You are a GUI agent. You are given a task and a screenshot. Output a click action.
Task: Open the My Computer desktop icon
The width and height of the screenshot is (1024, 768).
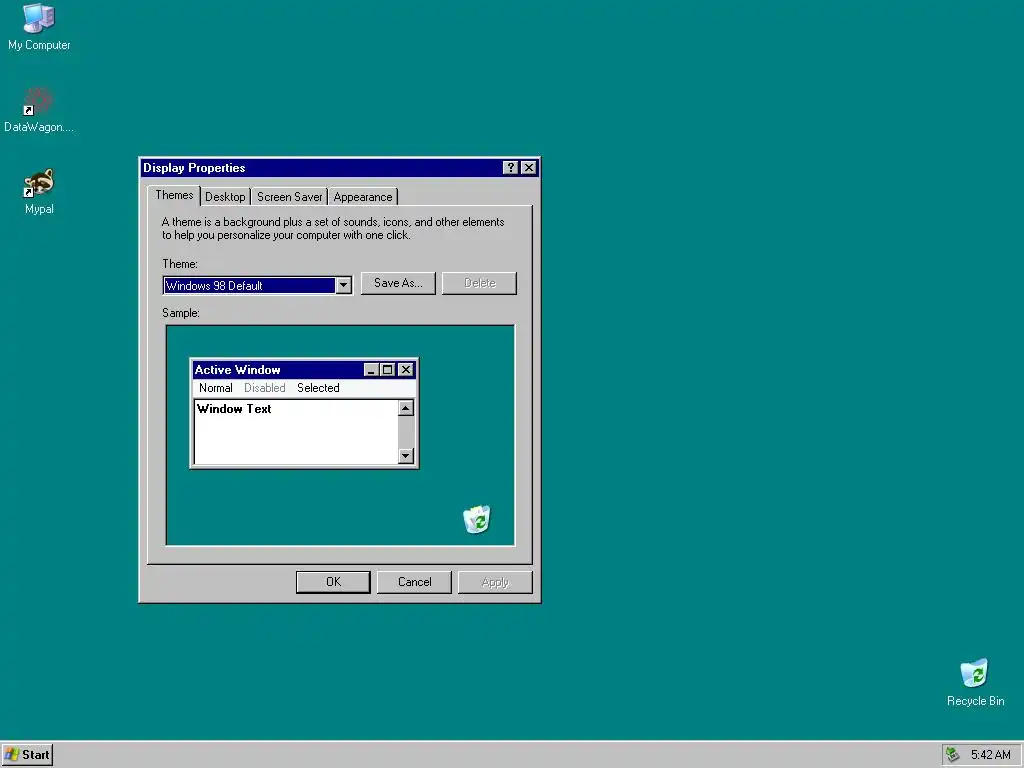39,27
